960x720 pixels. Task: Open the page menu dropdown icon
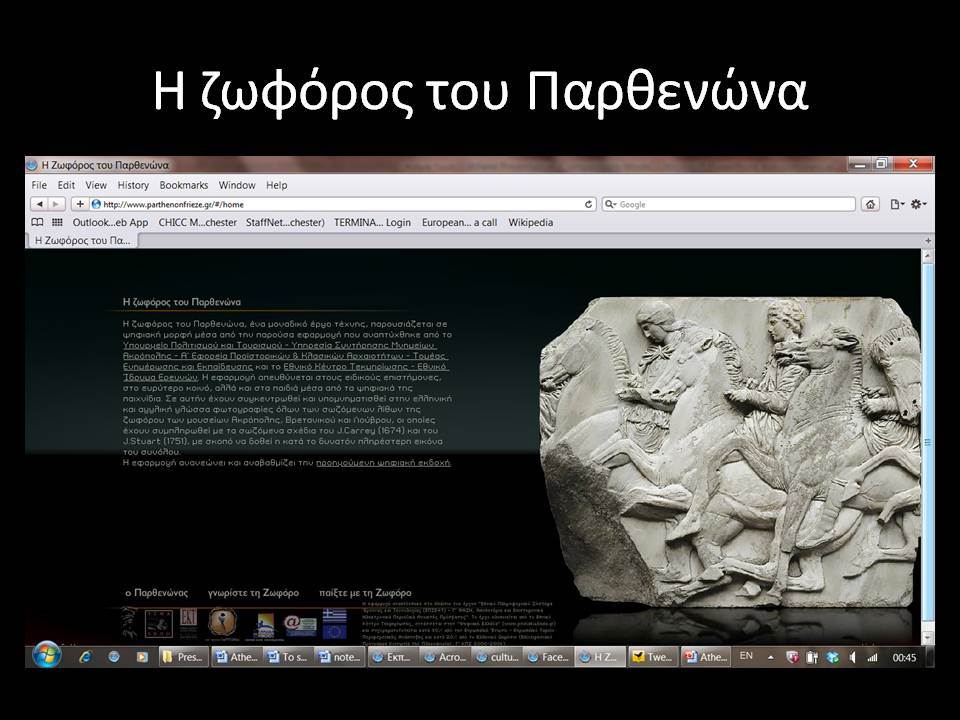(897, 204)
